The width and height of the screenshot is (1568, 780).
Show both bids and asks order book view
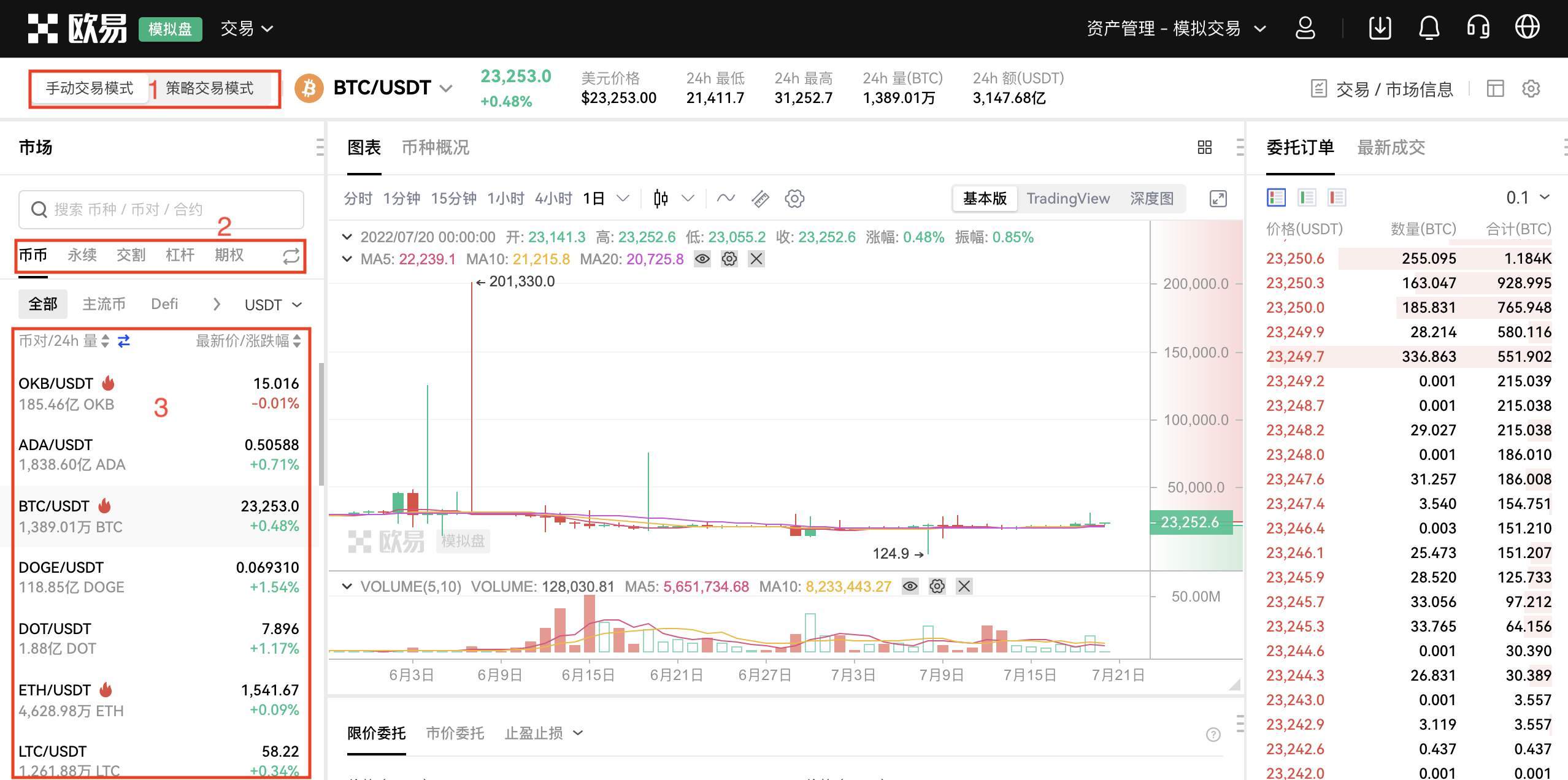[x=1277, y=197]
